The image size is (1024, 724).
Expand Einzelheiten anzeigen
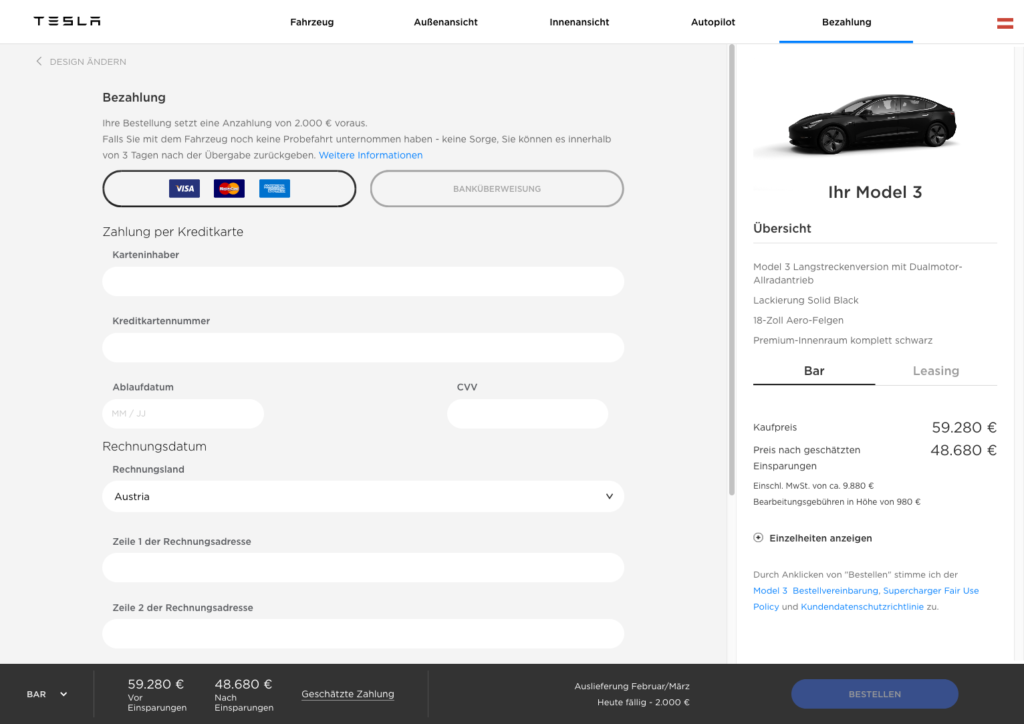pyautogui.click(x=820, y=538)
